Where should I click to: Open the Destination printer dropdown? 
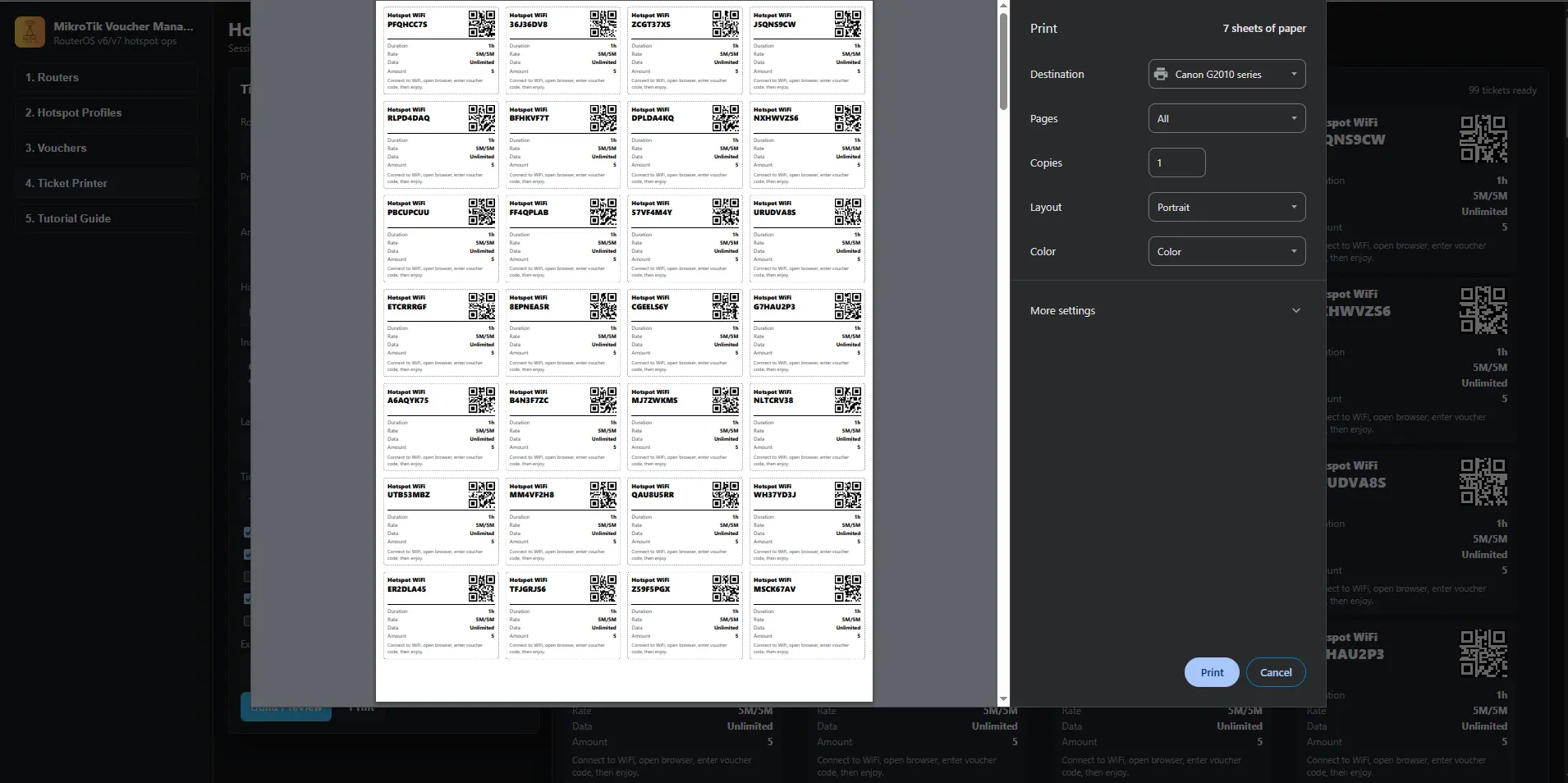pyautogui.click(x=1226, y=74)
